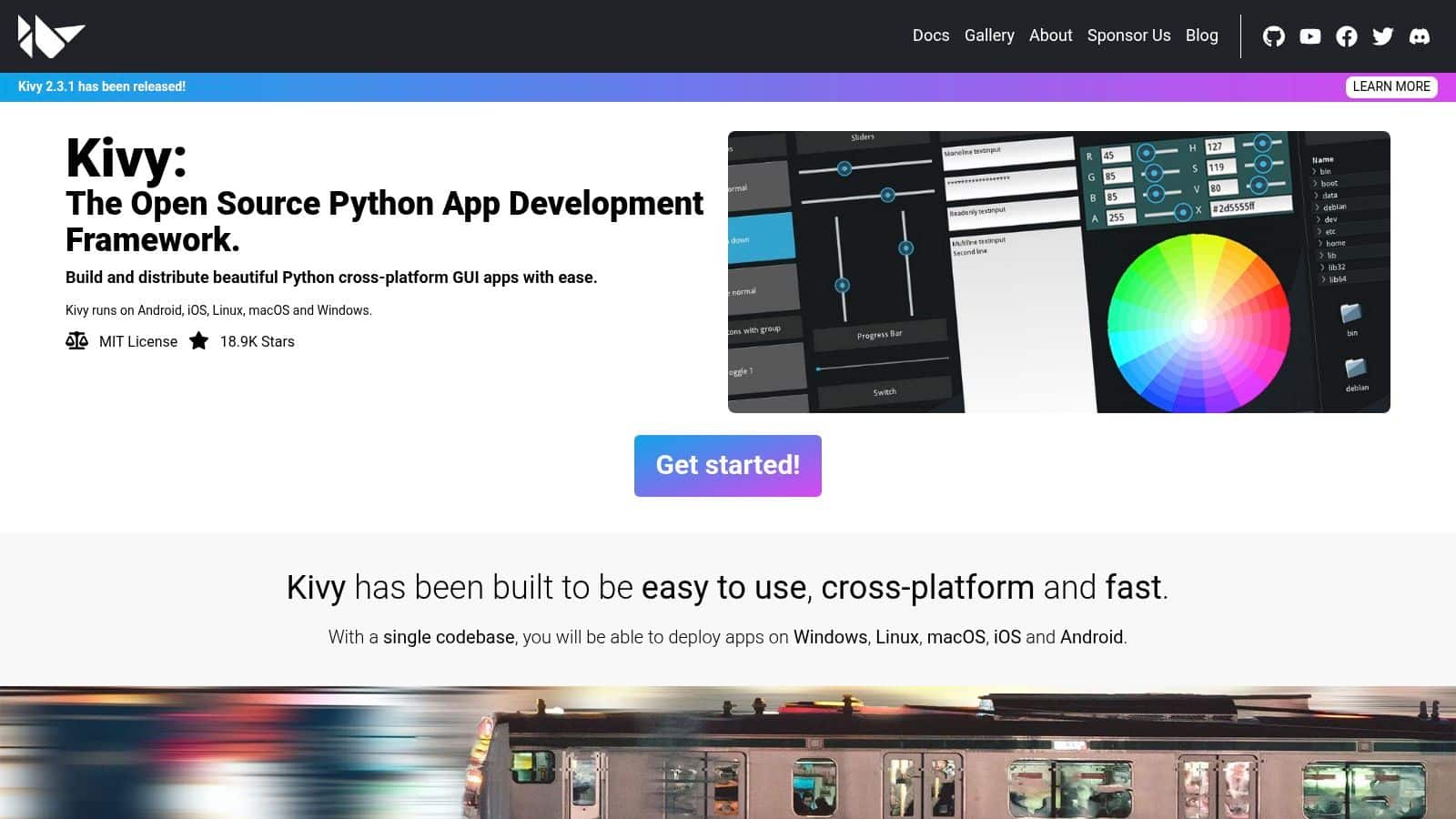Click the 18.9K Stars text

pyautogui.click(x=258, y=341)
